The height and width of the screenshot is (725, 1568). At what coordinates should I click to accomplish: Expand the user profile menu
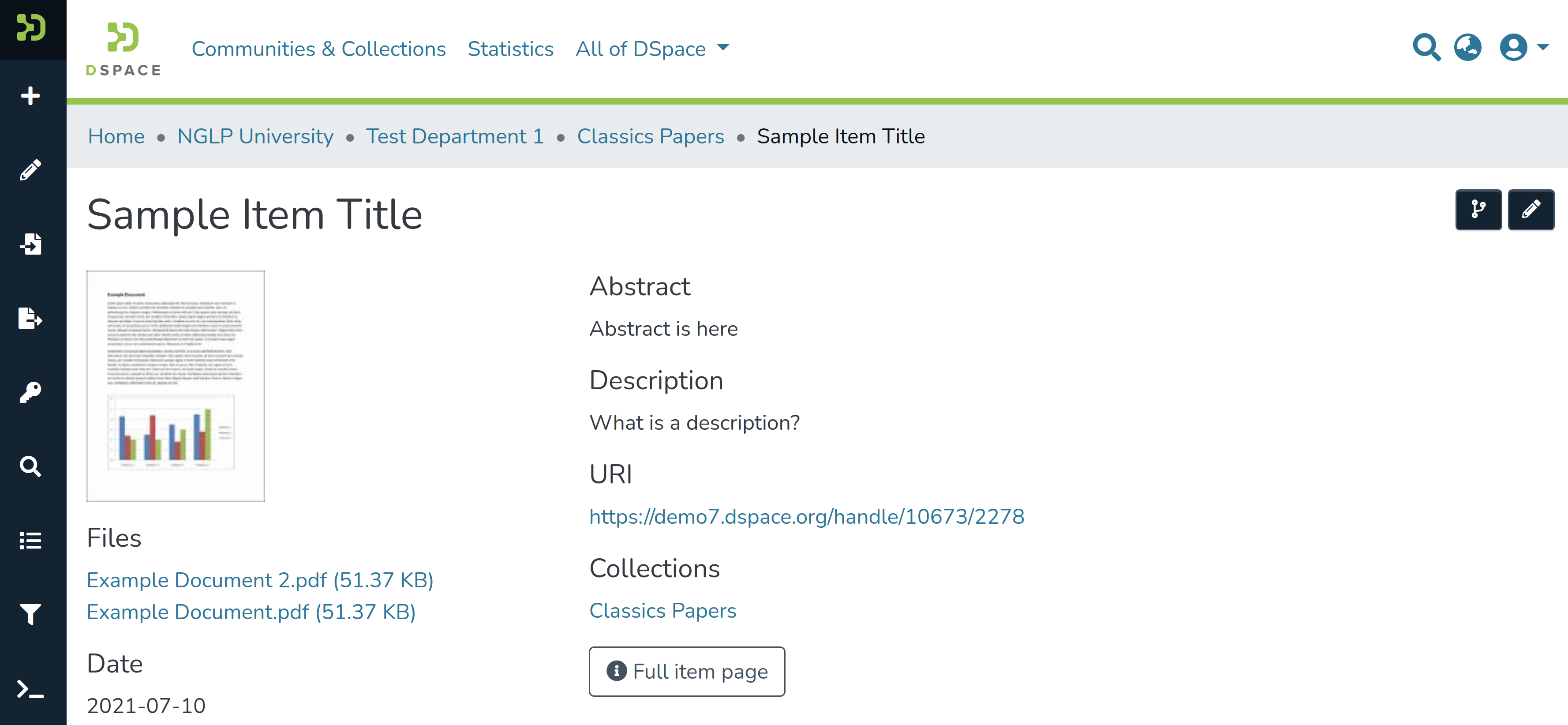coord(1523,48)
